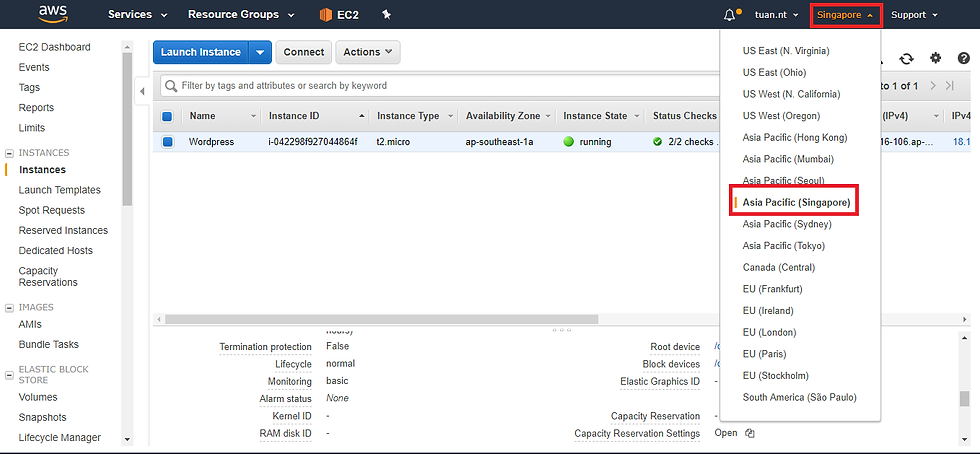Collapse the INSTANCES sidebar section
Viewport: 980px width, 454px height.
[9, 153]
